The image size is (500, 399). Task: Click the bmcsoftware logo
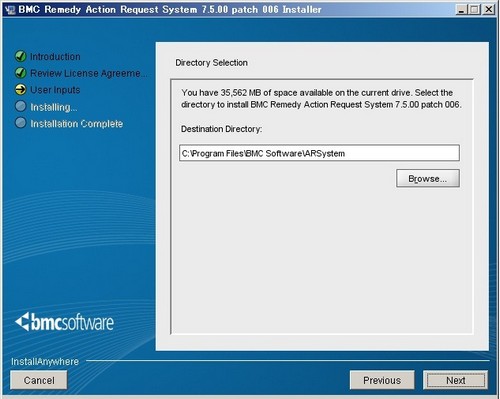[64, 322]
